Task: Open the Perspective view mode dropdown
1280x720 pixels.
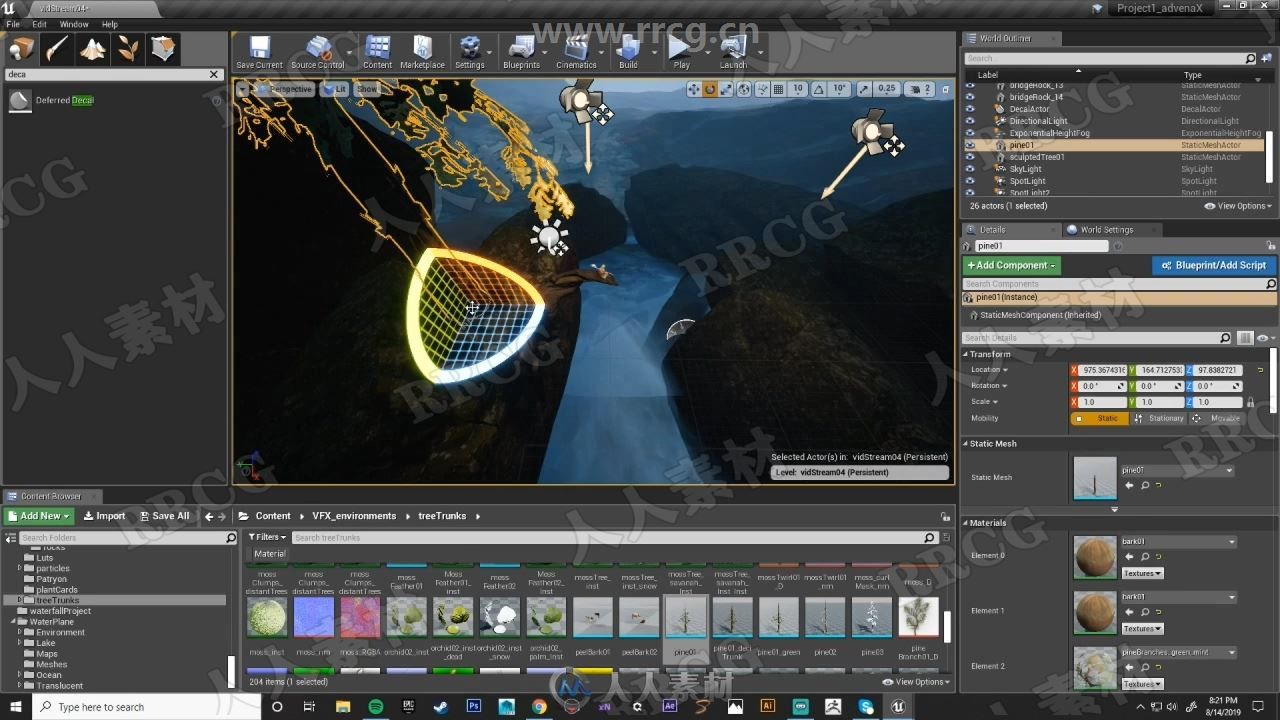Action: (x=284, y=89)
